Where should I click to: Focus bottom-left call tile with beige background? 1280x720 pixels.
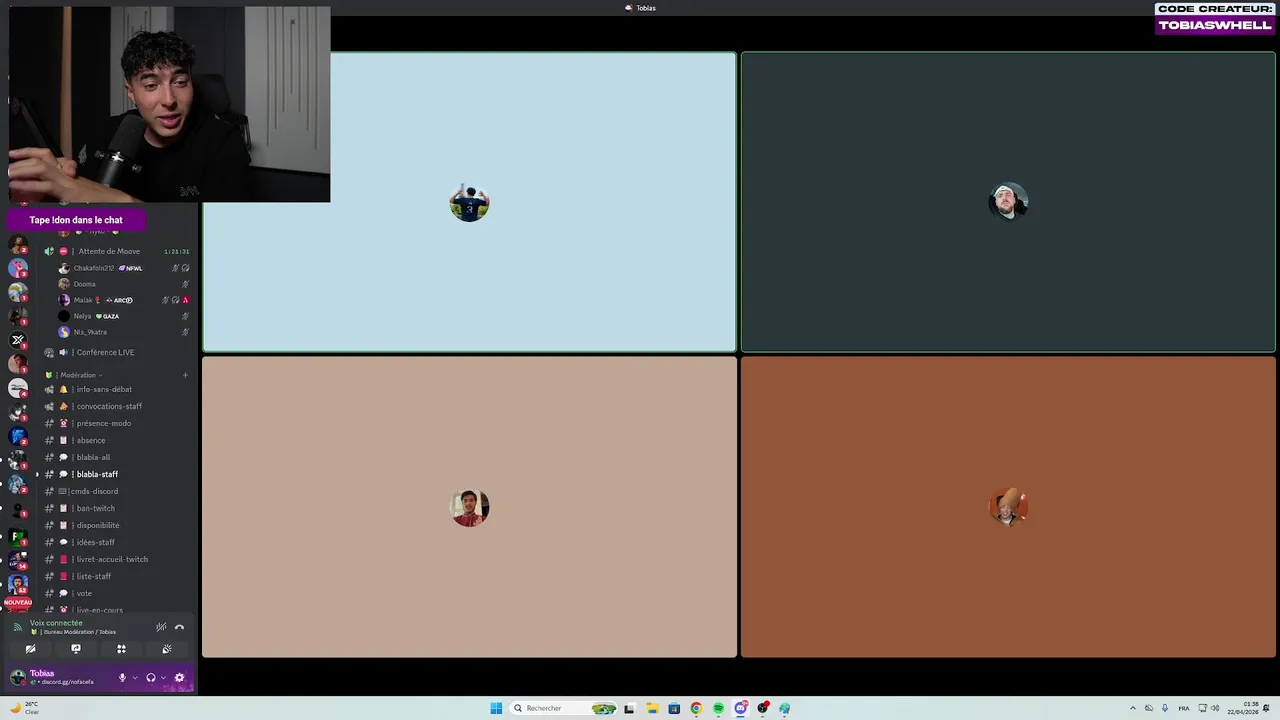(469, 507)
